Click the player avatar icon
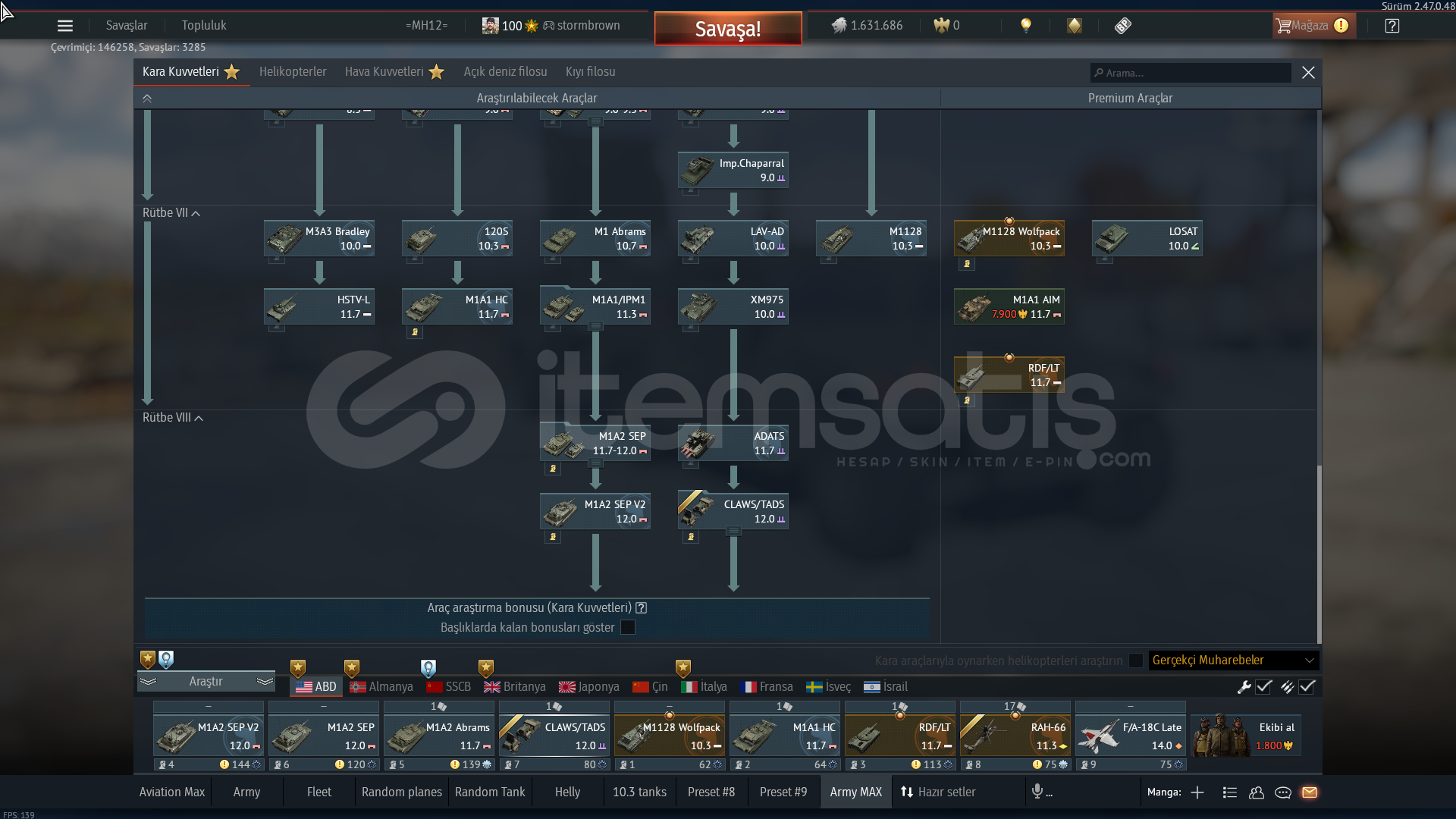This screenshot has width=1456, height=819. (491, 26)
